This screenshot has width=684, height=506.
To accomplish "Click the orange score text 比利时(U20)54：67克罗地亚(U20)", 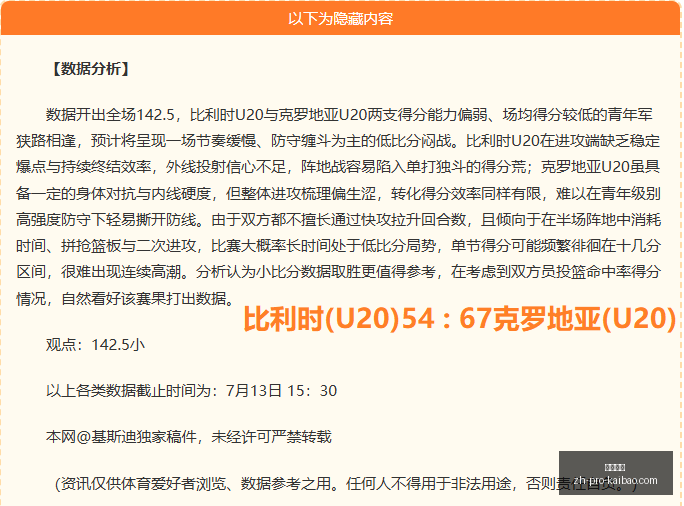I will point(459,318).
